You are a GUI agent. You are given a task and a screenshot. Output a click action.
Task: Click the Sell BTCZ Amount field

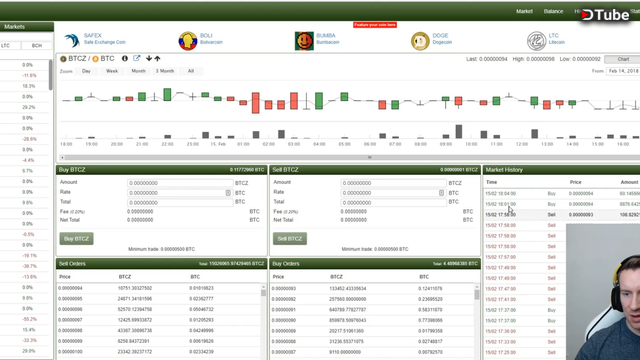pyautogui.click(x=393, y=183)
